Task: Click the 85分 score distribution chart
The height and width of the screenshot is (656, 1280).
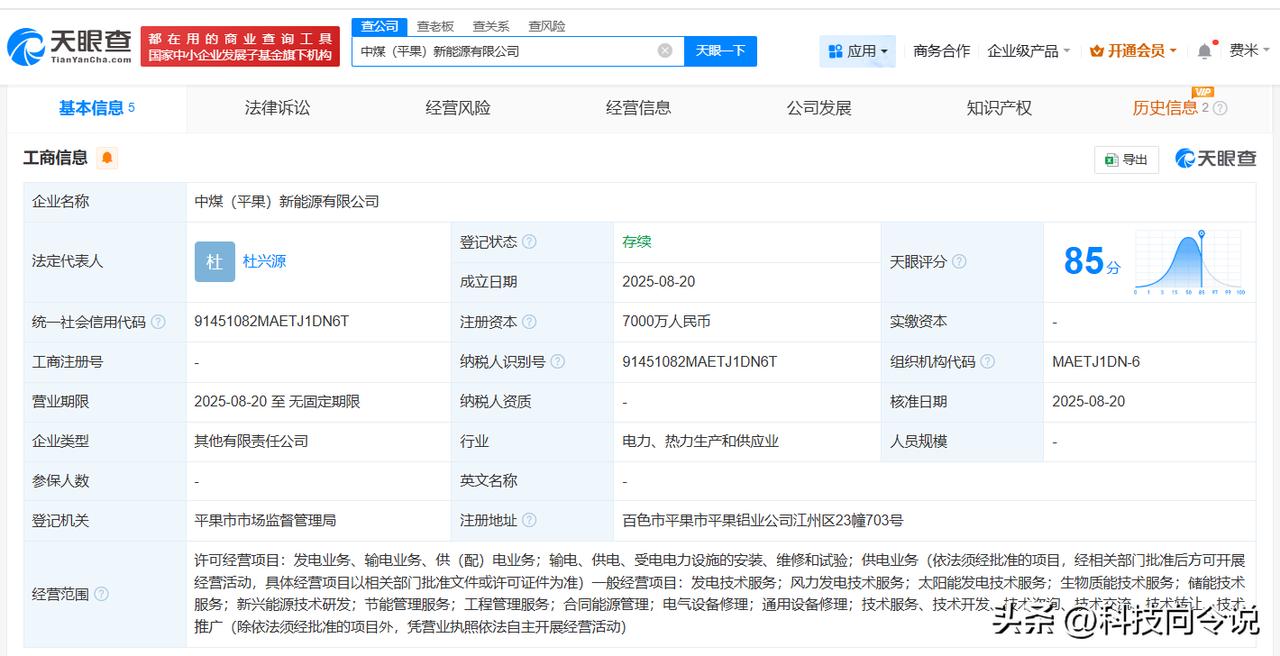Action: click(1190, 262)
